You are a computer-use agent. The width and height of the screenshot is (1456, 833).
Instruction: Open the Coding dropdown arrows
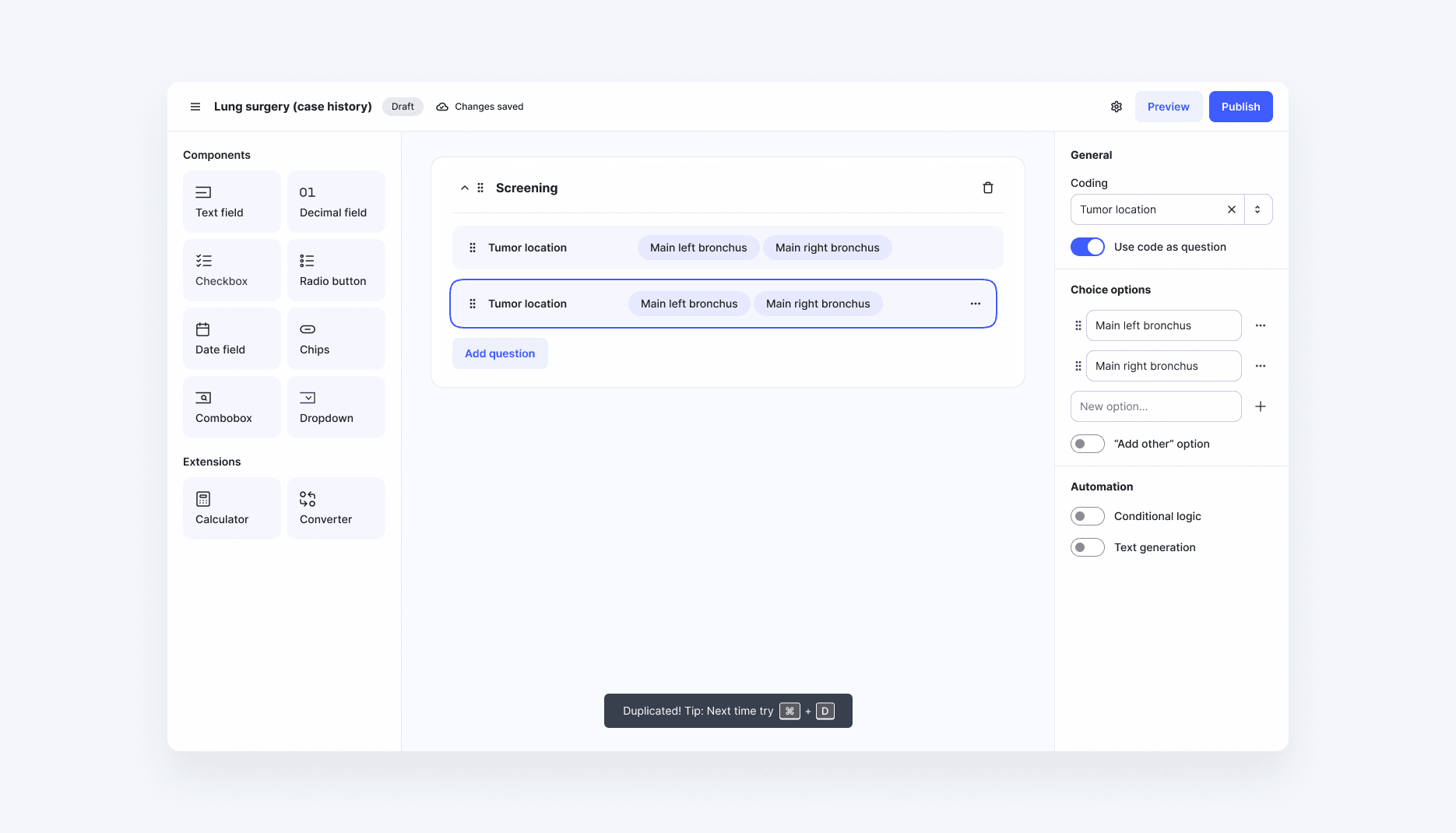pyautogui.click(x=1257, y=209)
